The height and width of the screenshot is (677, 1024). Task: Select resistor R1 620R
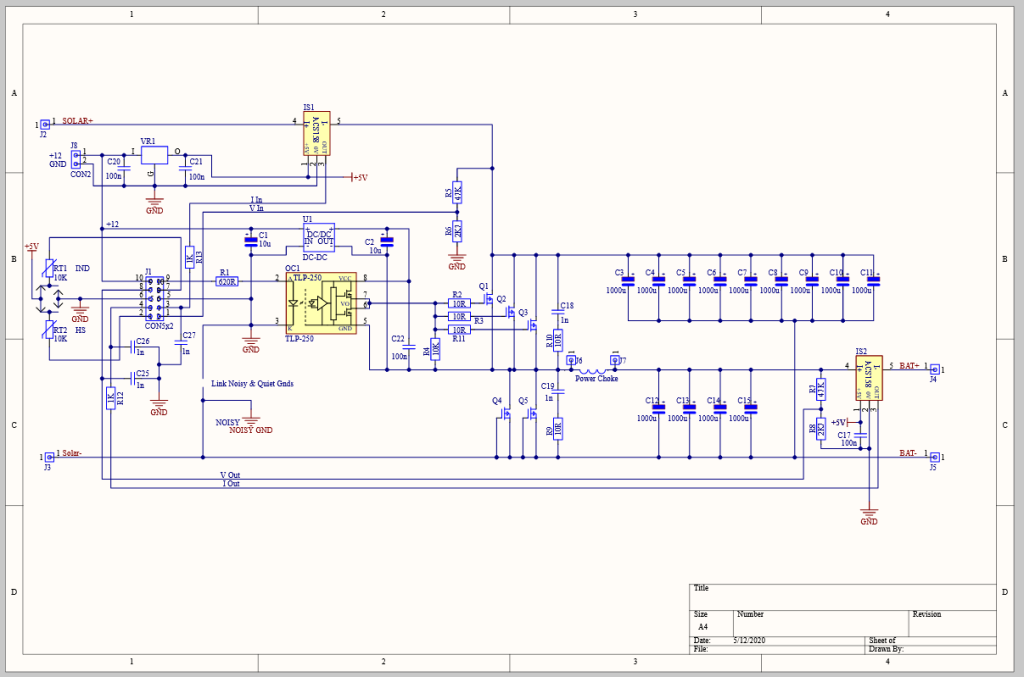[x=227, y=282]
